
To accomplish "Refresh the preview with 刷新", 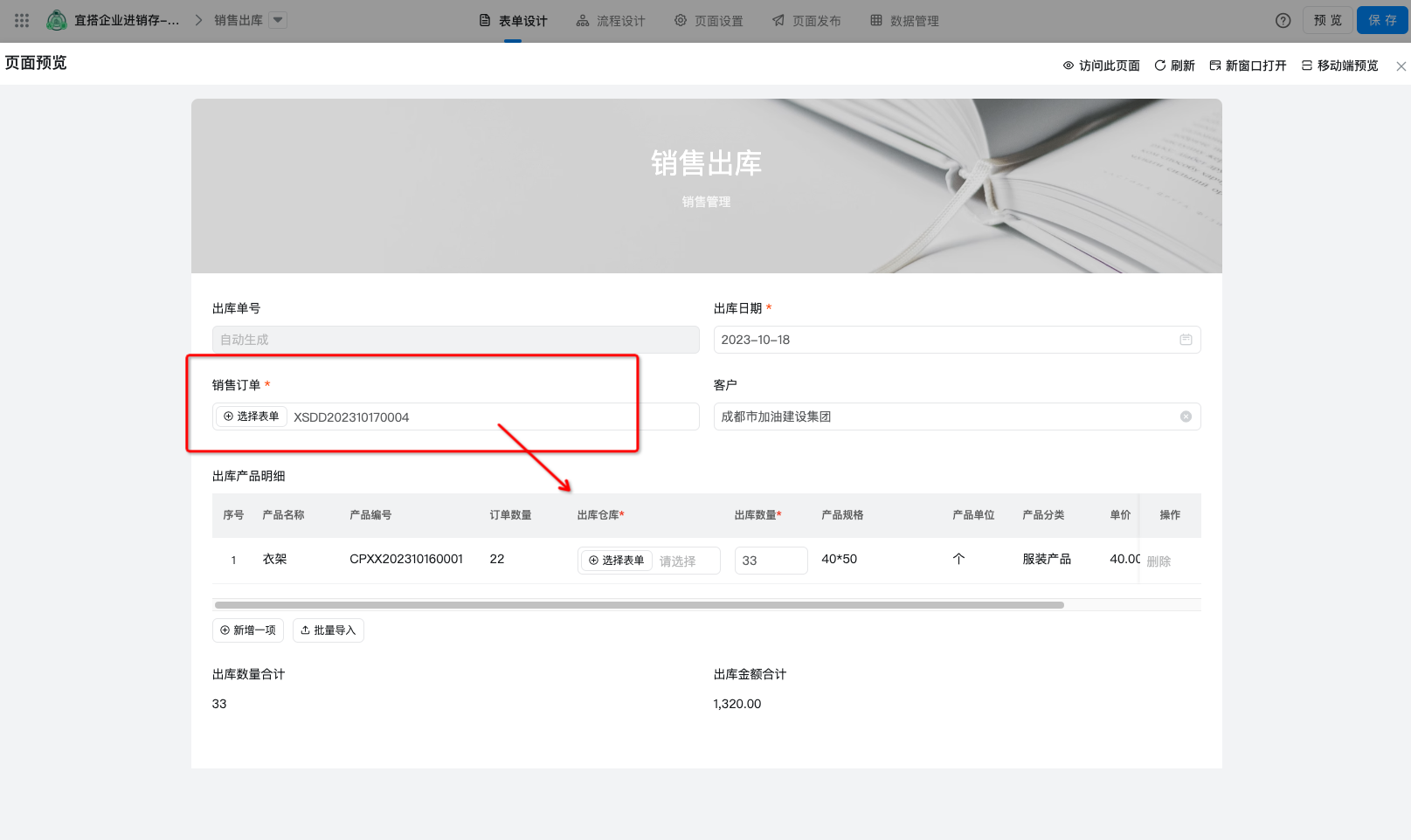I will point(1174,65).
